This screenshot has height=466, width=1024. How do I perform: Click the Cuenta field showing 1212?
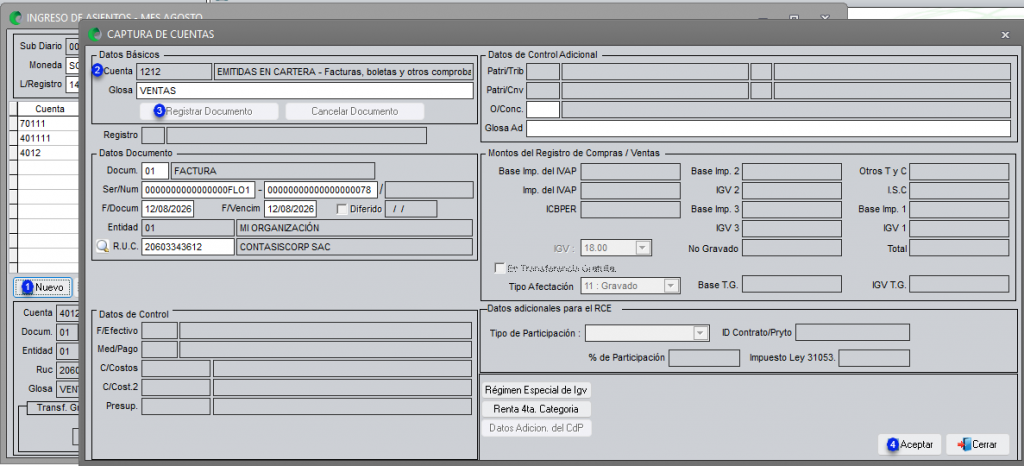tap(174, 71)
